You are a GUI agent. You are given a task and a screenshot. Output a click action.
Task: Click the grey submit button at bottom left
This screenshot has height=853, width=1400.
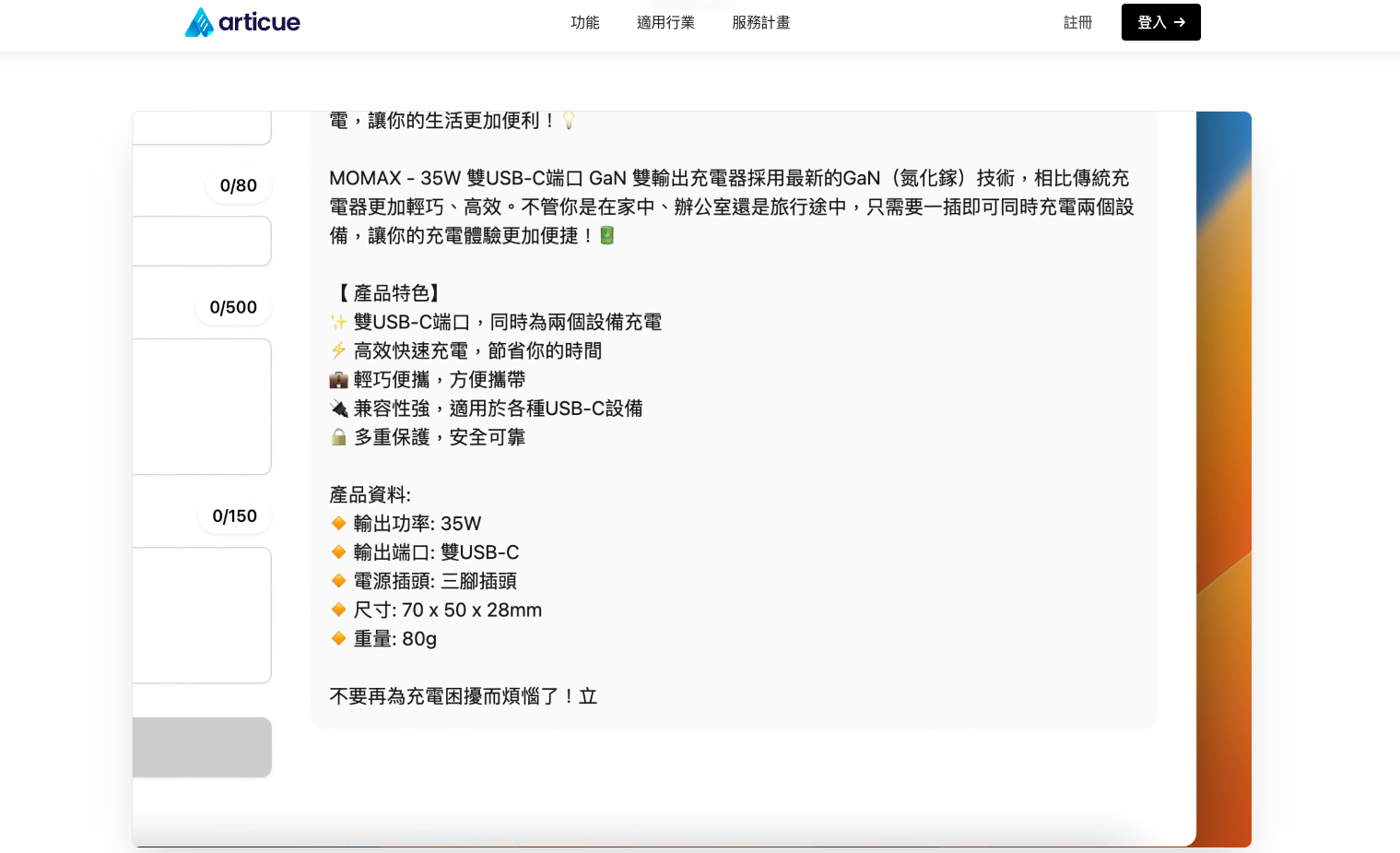[x=202, y=747]
